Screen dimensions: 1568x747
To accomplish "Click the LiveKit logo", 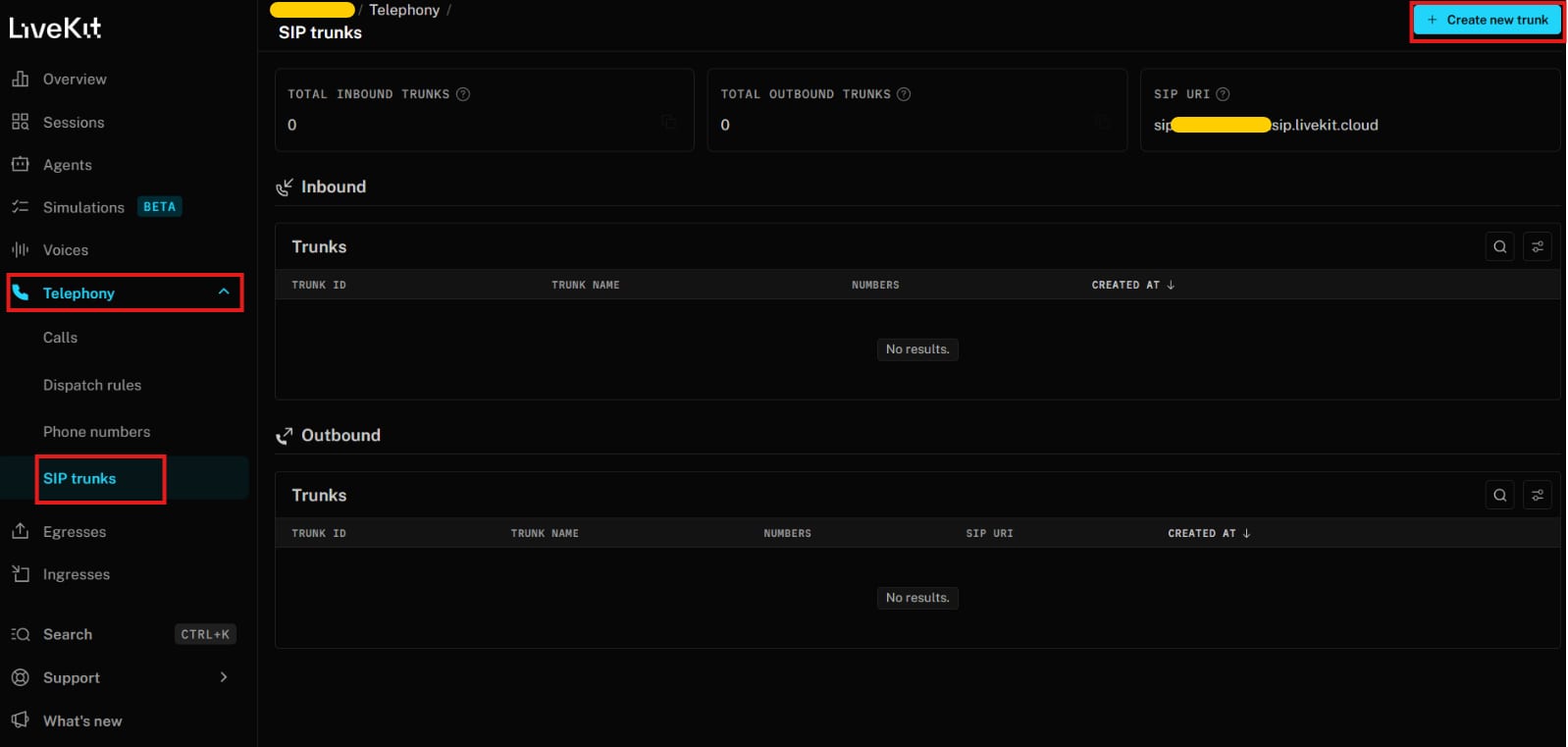I will (x=55, y=28).
